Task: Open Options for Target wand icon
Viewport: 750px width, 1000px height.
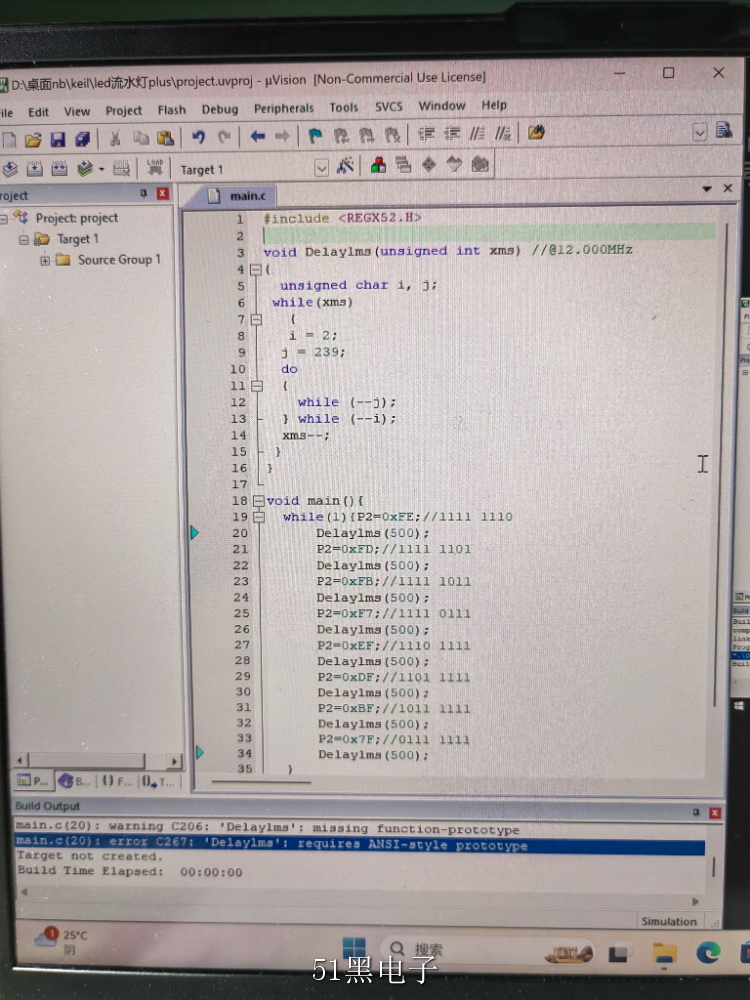Action: [345, 166]
